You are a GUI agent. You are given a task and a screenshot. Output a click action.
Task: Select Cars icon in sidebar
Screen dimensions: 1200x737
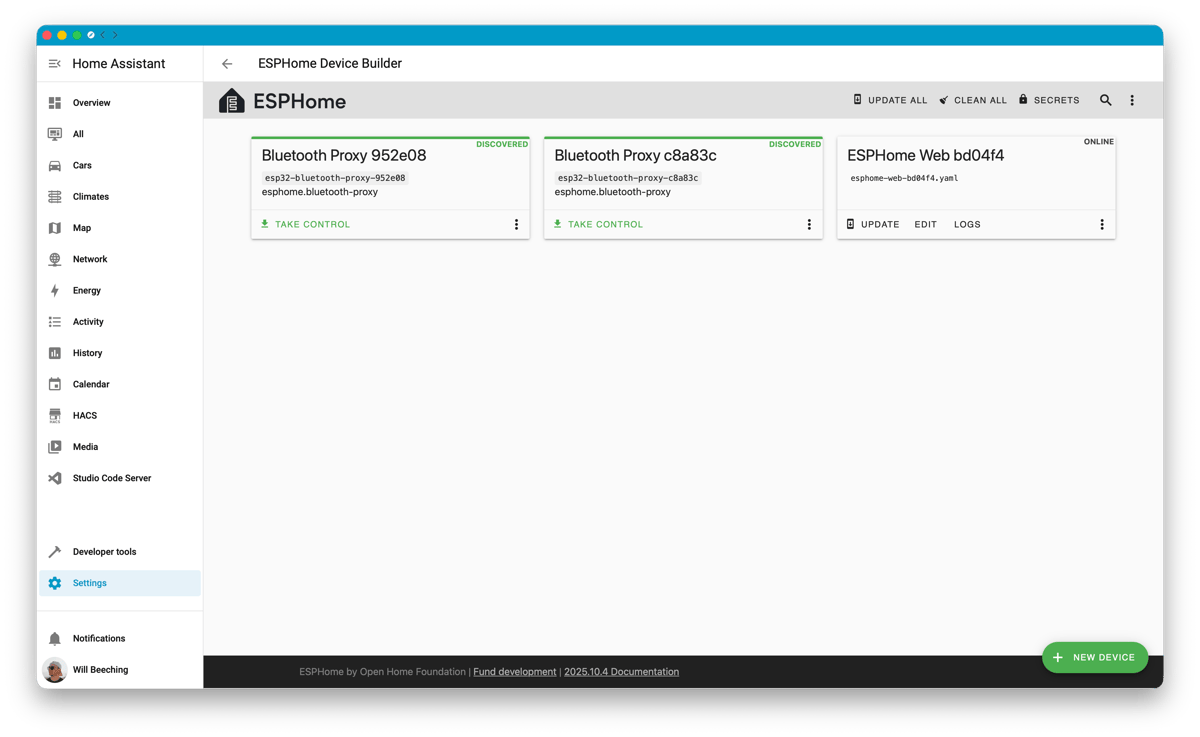click(55, 165)
